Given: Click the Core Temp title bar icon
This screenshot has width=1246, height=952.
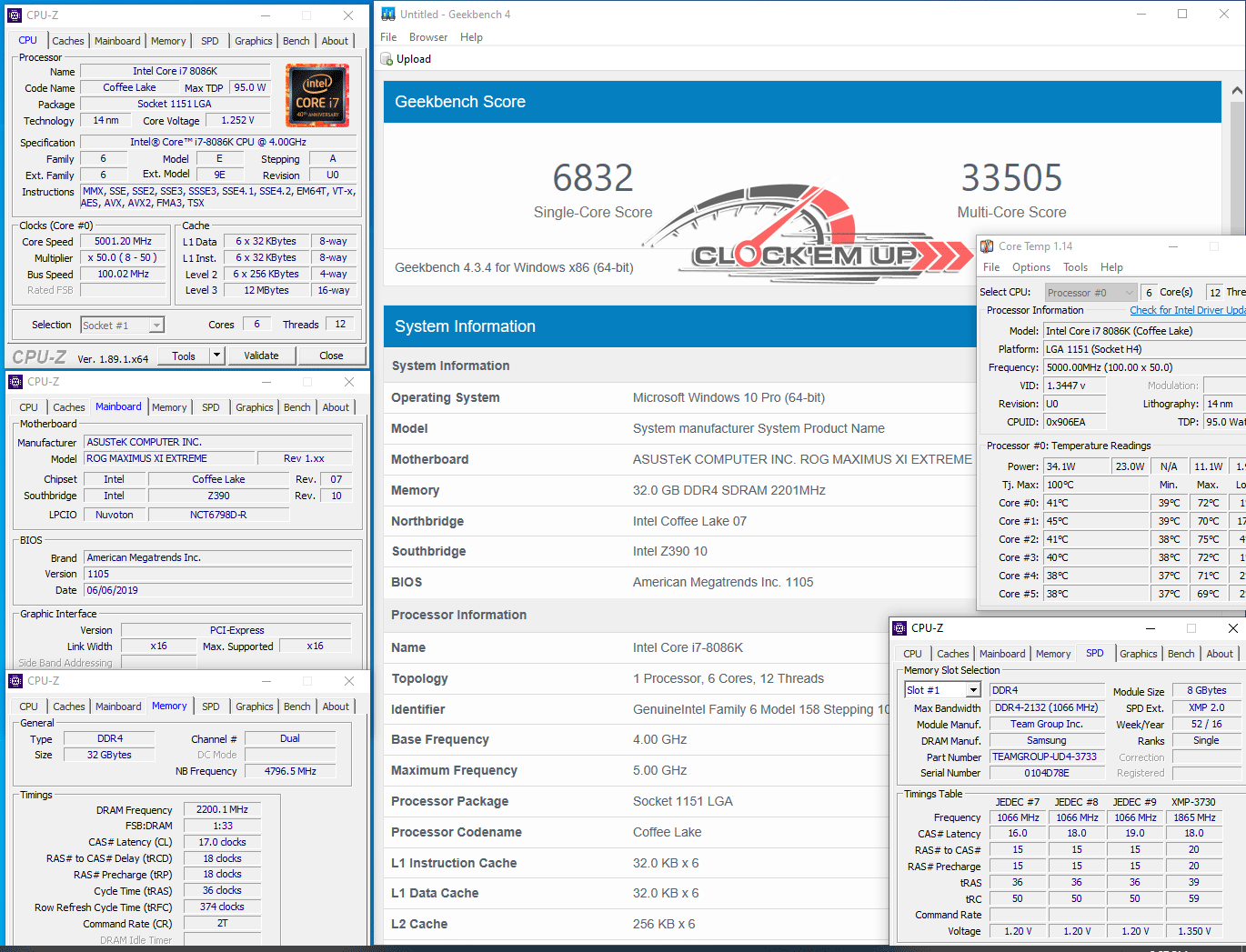Looking at the screenshot, I should [x=987, y=246].
